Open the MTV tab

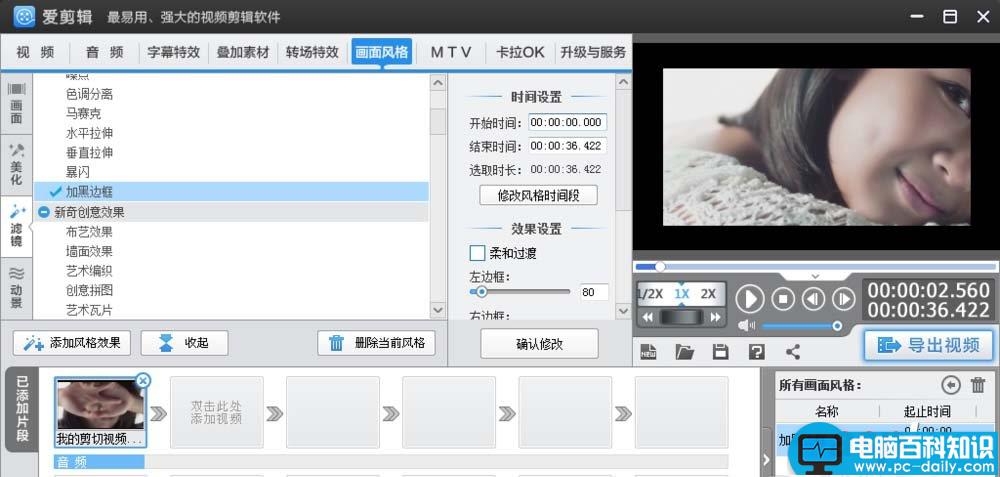coord(451,52)
